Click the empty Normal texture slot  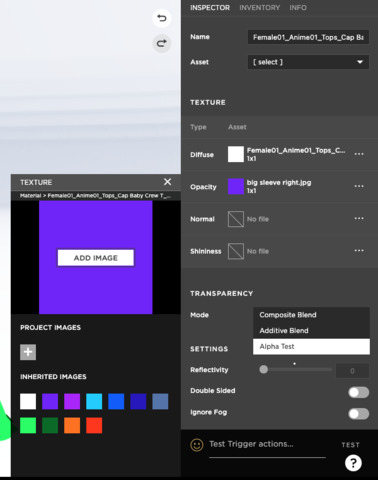236,219
